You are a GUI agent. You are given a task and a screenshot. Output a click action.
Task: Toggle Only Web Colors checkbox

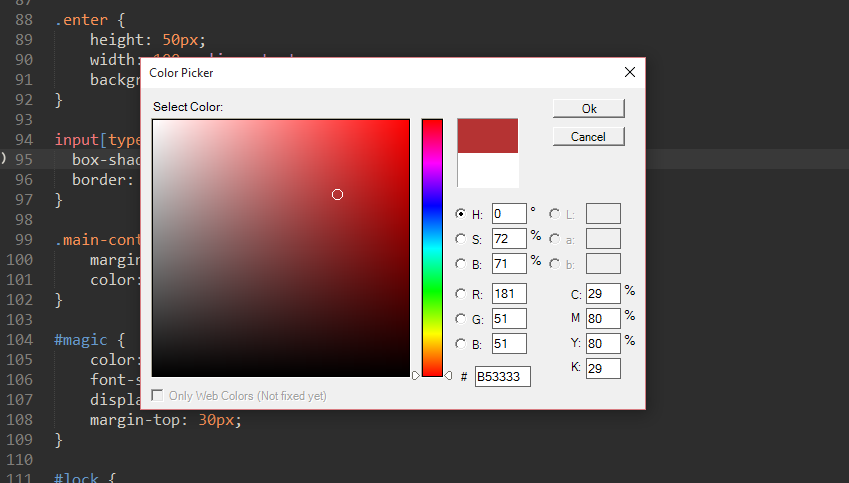(x=158, y=395)
